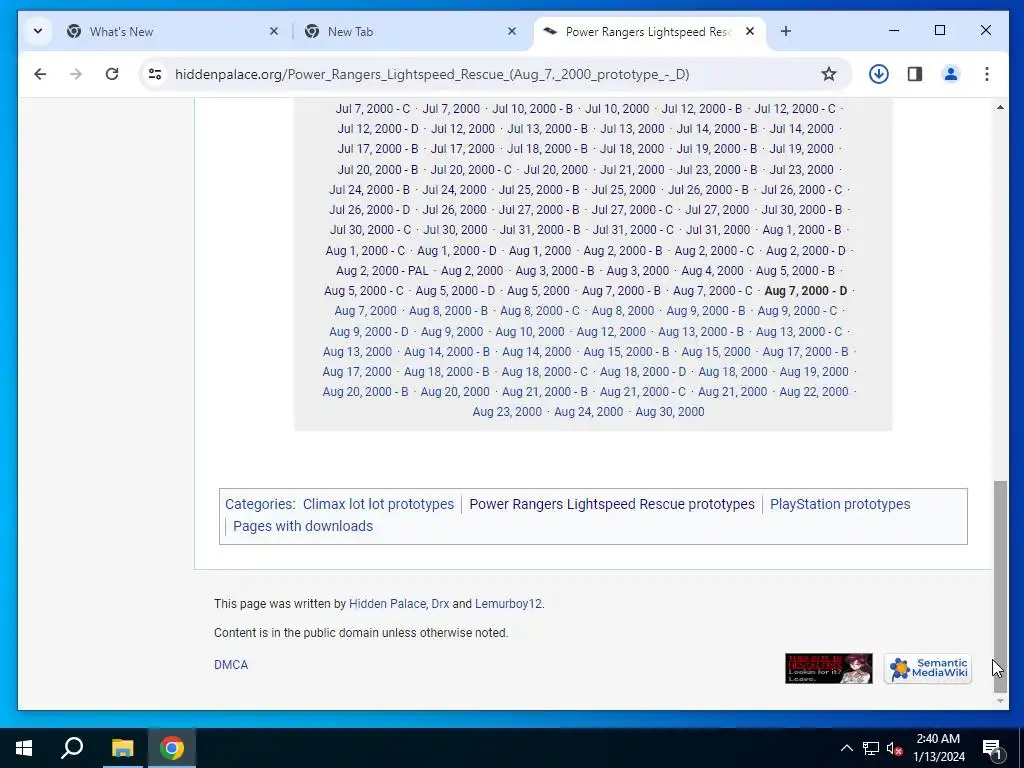
Task: Switch to the What's New tab
Action: pos(173,31)
